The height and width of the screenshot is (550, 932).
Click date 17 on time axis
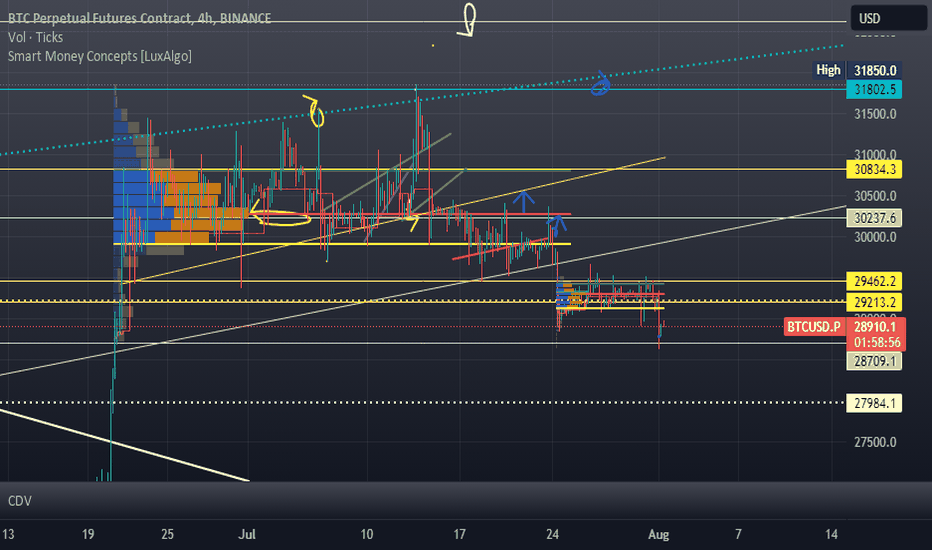[459, 535]
